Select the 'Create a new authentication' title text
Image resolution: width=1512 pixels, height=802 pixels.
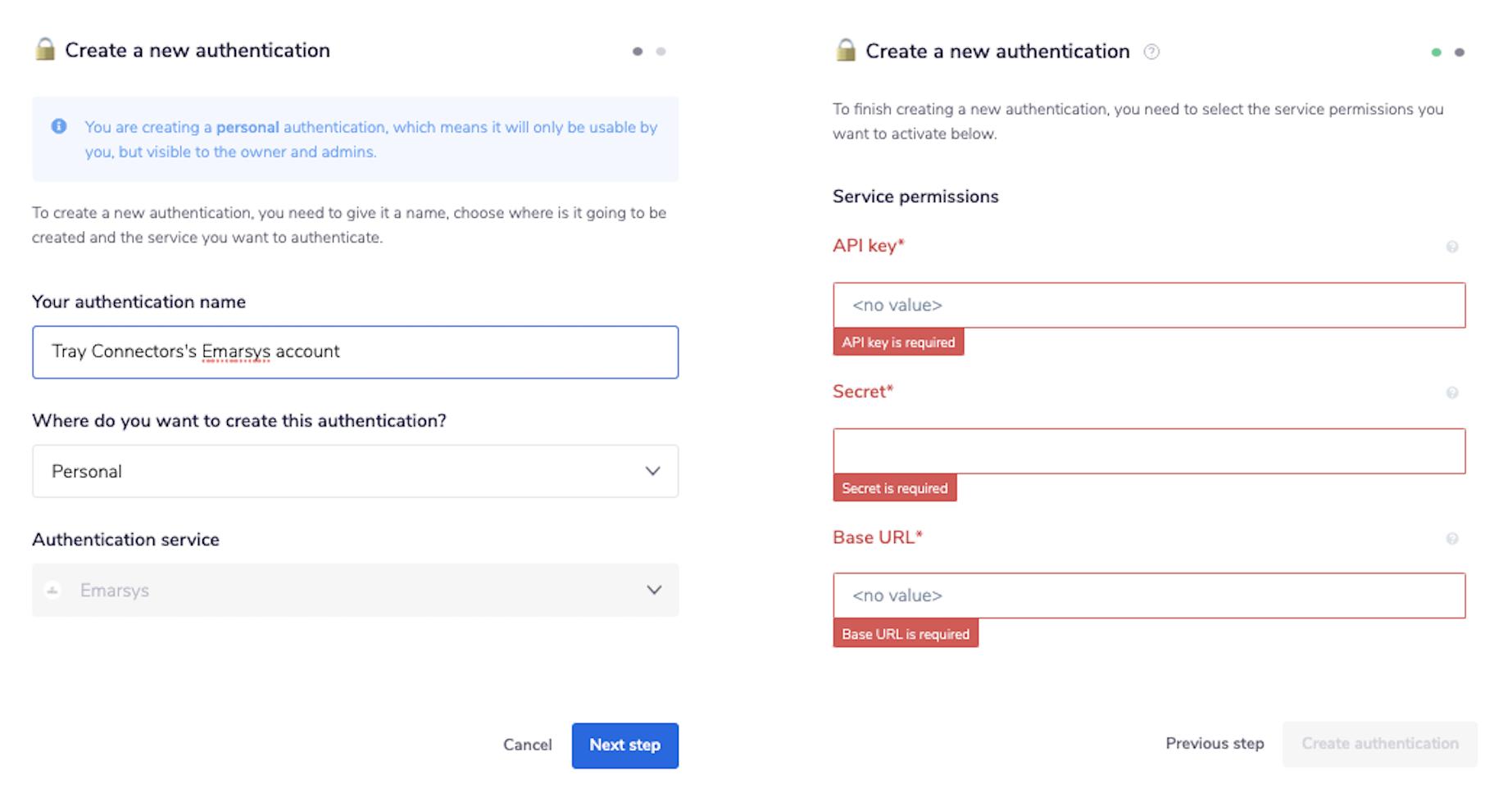[198, 50]
